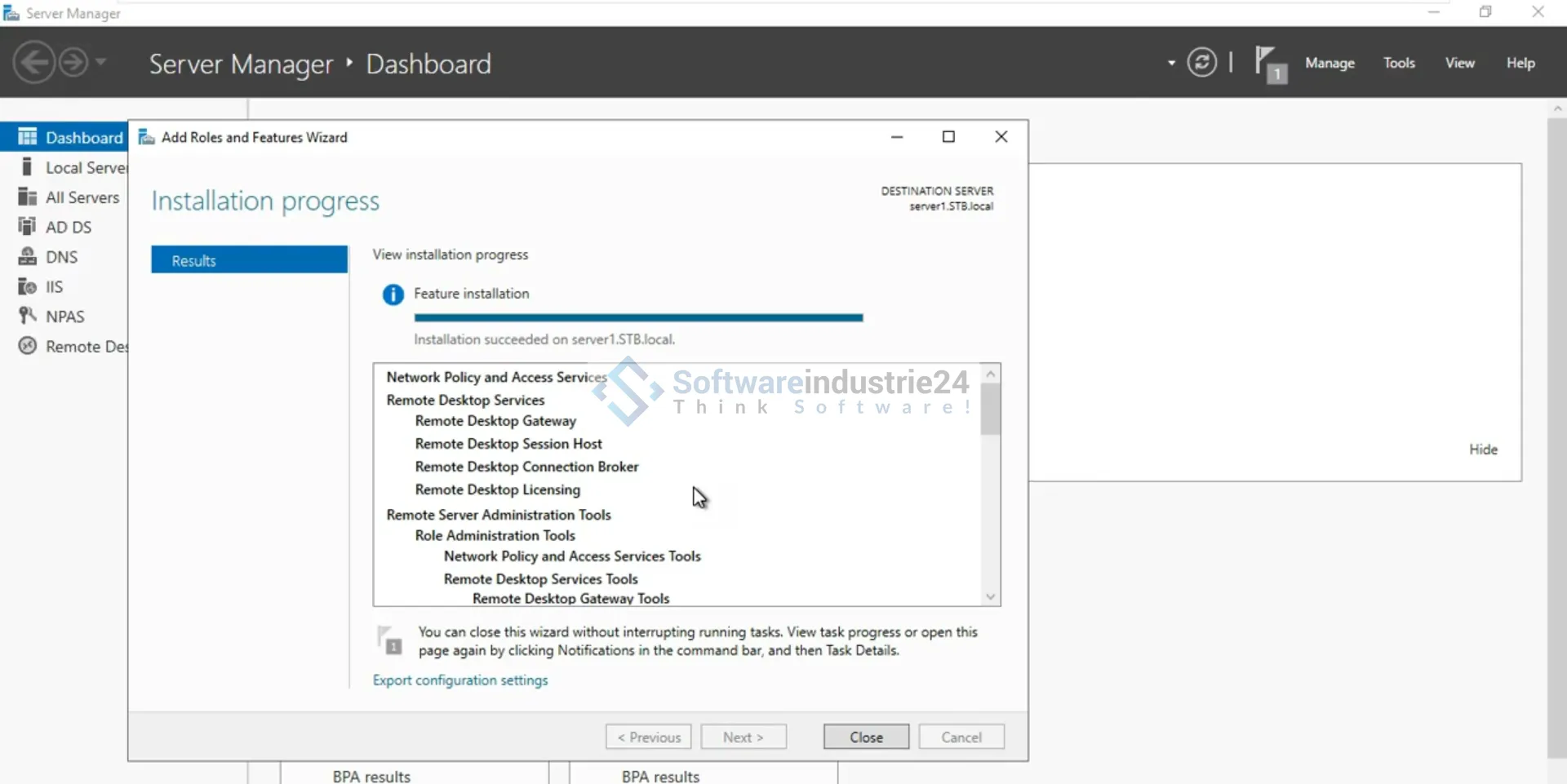The height and width of the screenshot is (784, 1567).
Task: Open the Tools menu
Action: [1398, 63]
